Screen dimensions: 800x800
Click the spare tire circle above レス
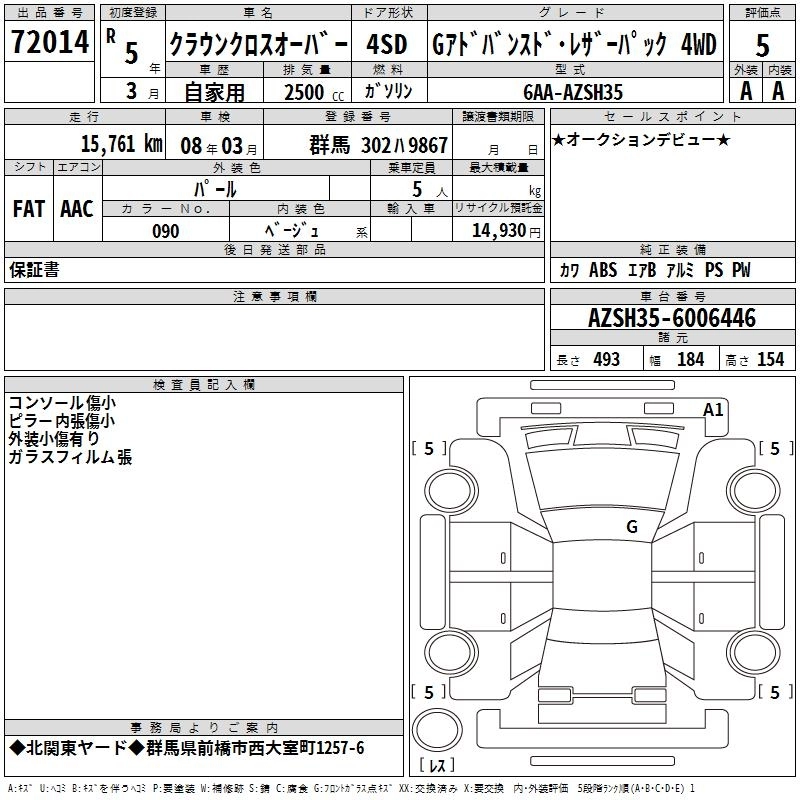tap(437, 730)
